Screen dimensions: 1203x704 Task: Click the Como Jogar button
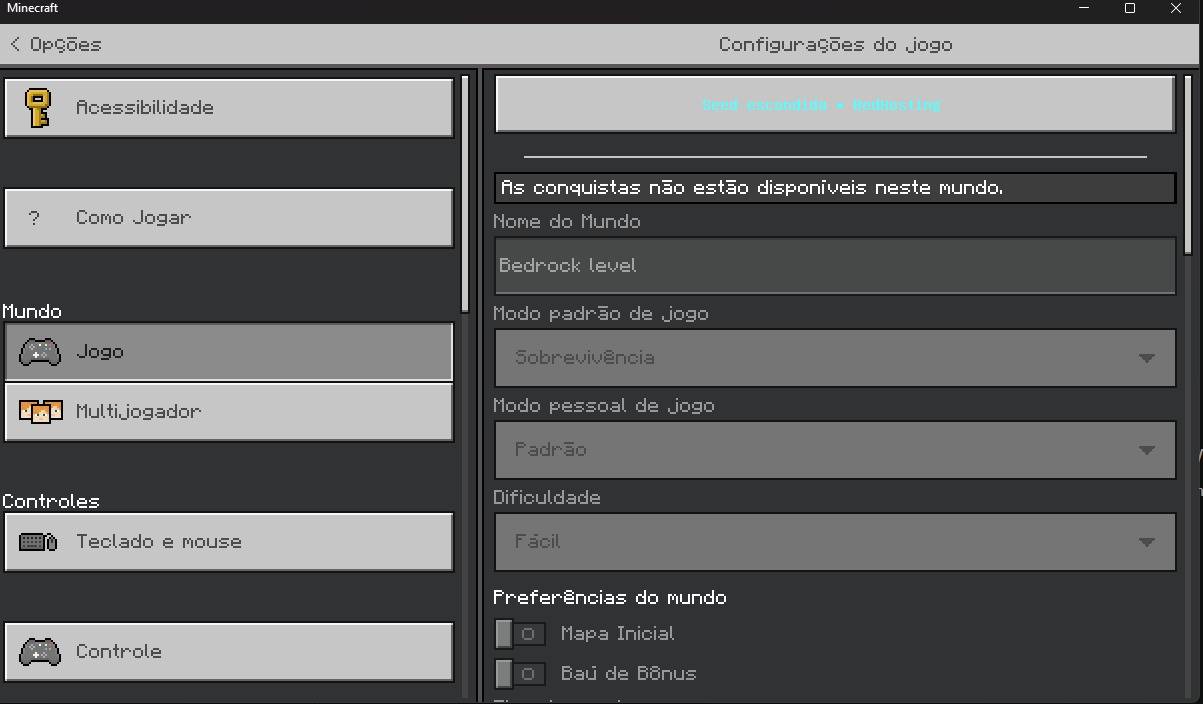click(229, 217)
